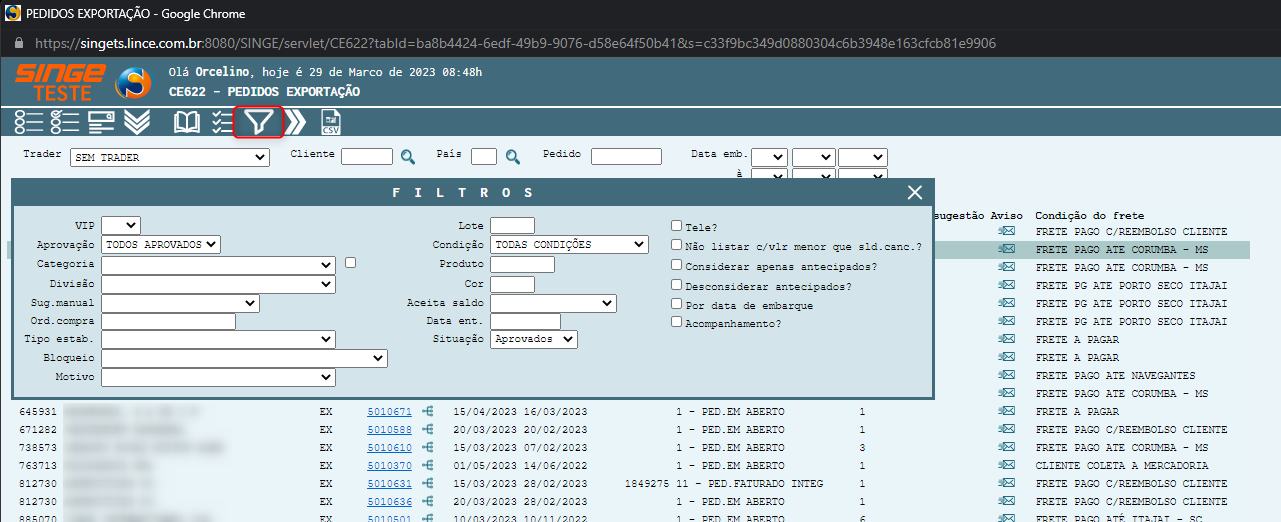Close the FILTROS panel with X
Image resolution: width=1281 pixels, height=522 pixels.
(914, 193)
